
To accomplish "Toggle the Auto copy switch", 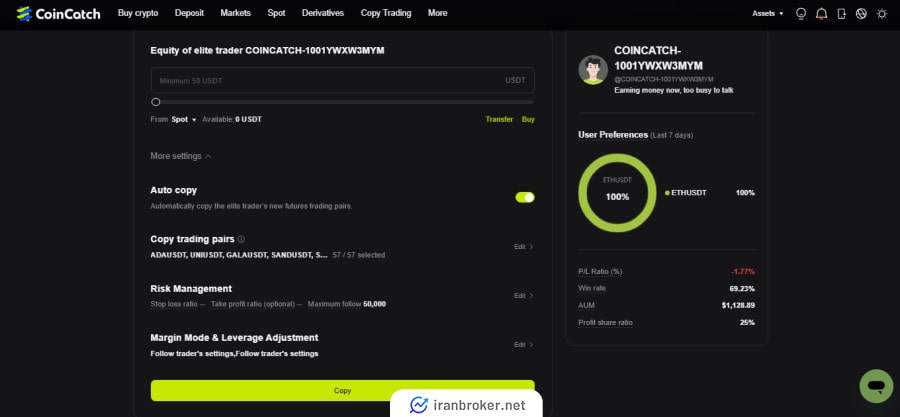I will [525, 197].
